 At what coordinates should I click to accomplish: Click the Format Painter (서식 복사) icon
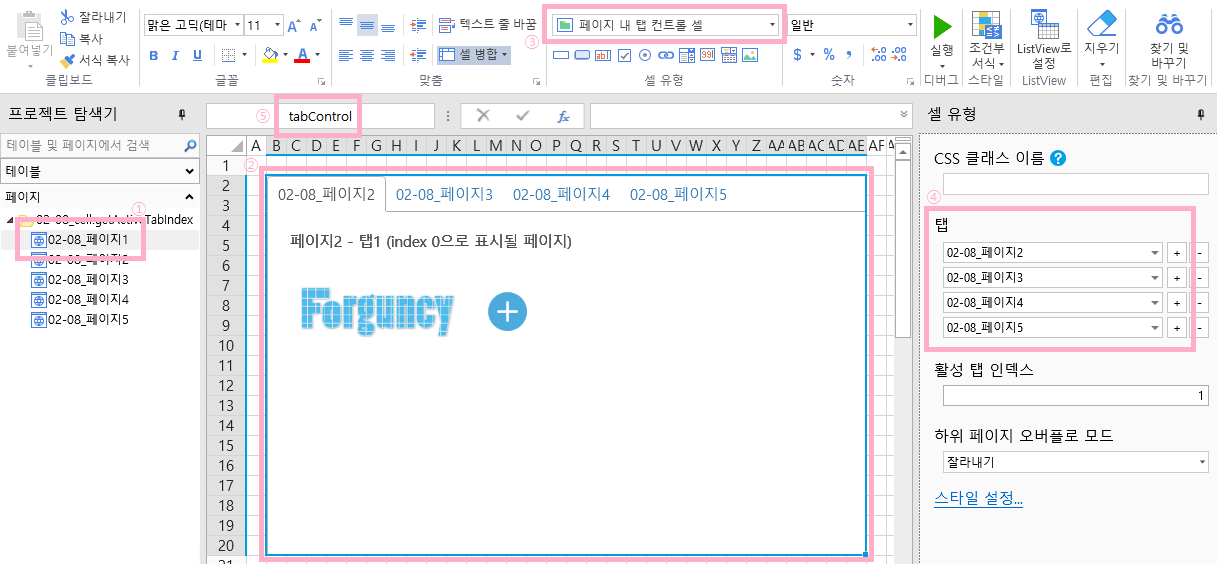point(68,60)
